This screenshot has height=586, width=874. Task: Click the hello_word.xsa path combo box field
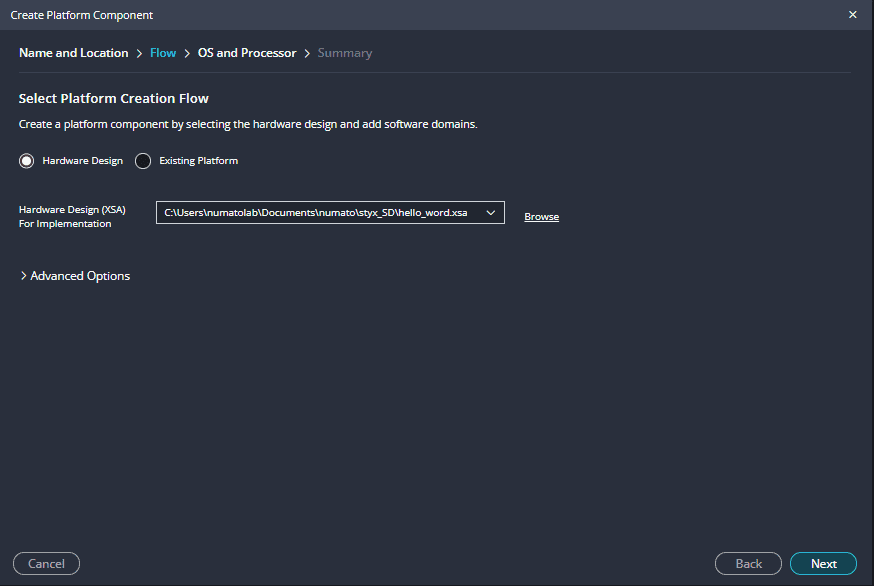(x=316, y=213)
